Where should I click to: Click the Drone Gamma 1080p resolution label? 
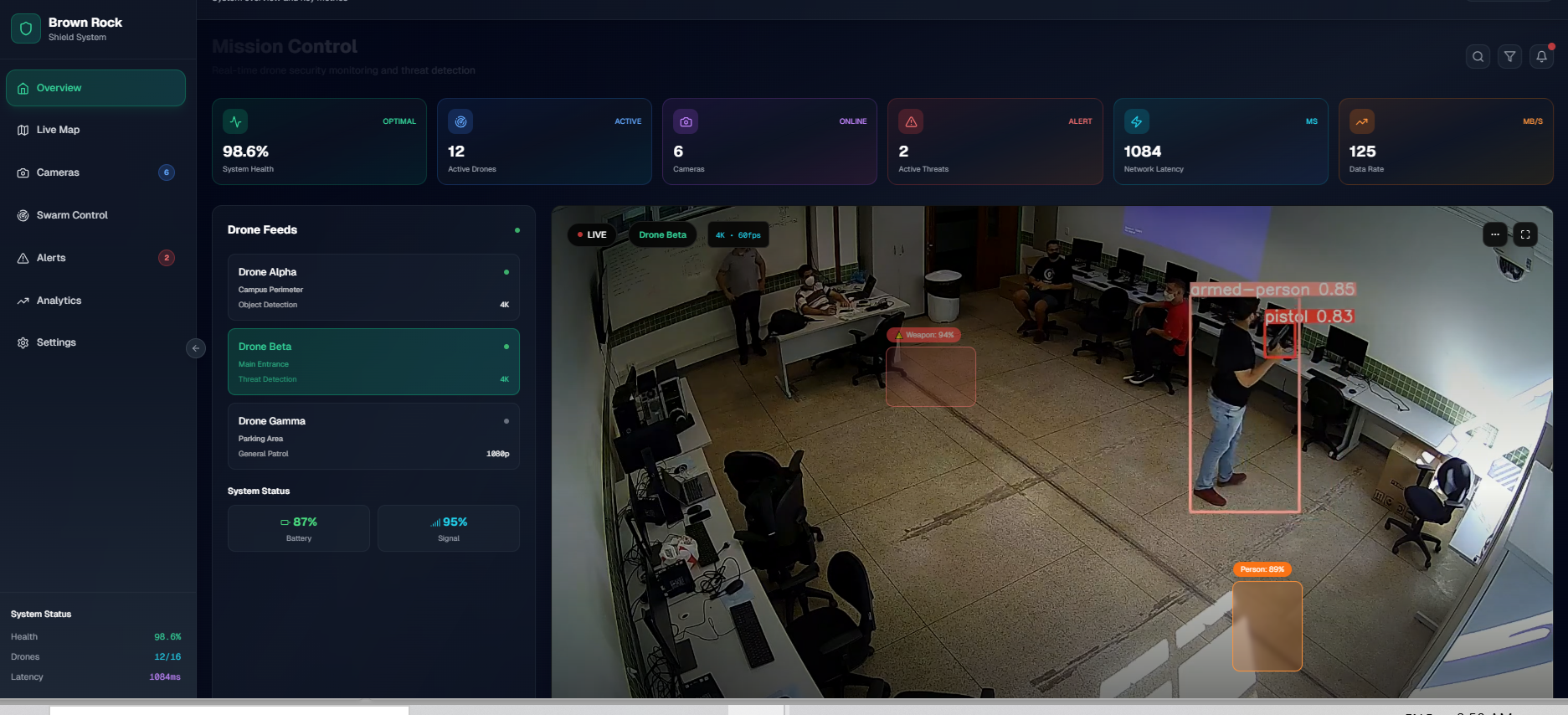498,454
